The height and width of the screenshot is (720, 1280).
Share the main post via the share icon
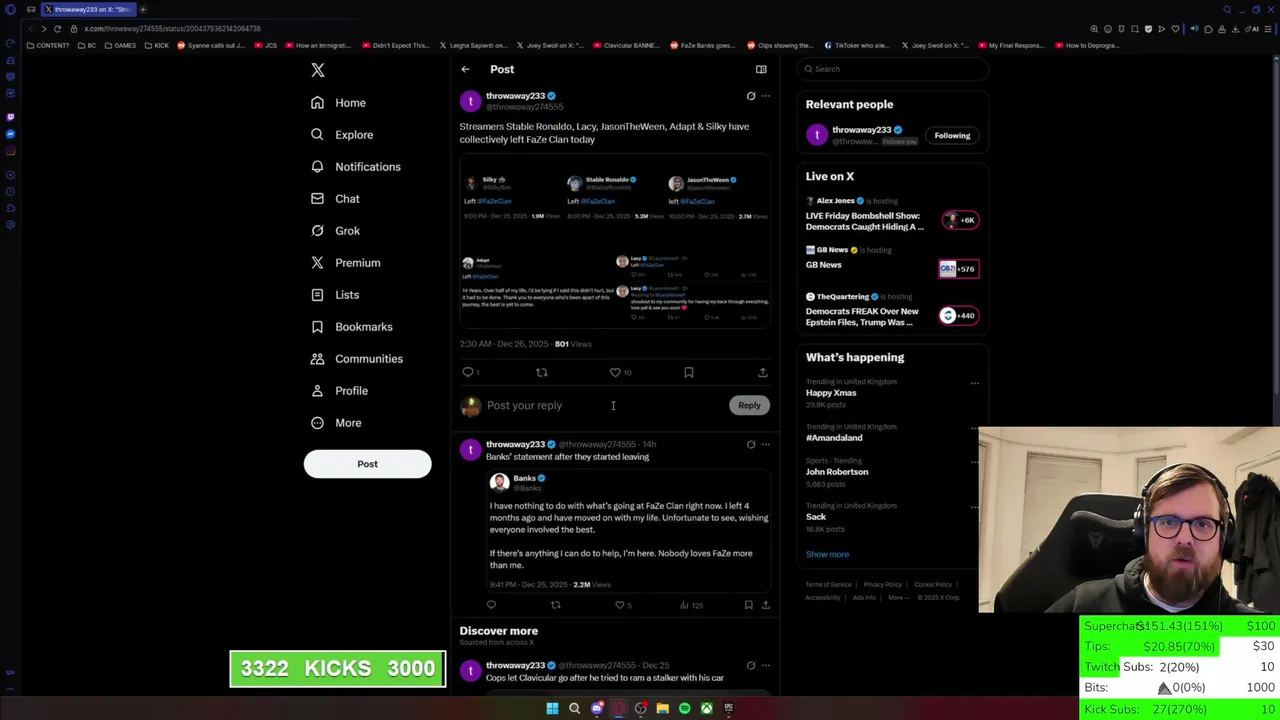[763, 372]
